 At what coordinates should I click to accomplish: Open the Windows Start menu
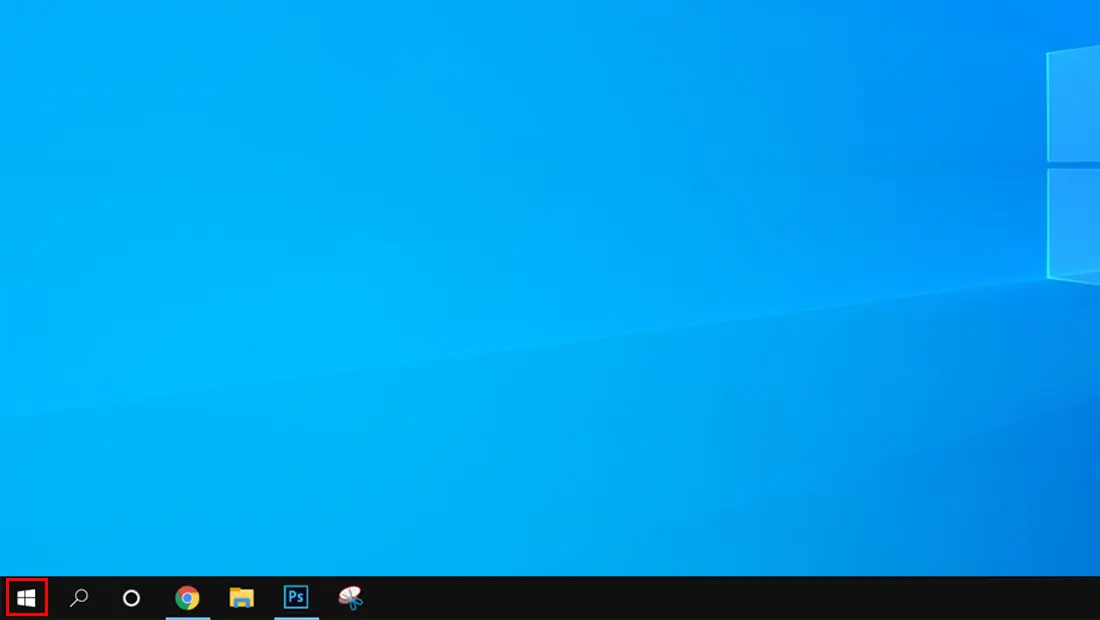tap(27, 598)
